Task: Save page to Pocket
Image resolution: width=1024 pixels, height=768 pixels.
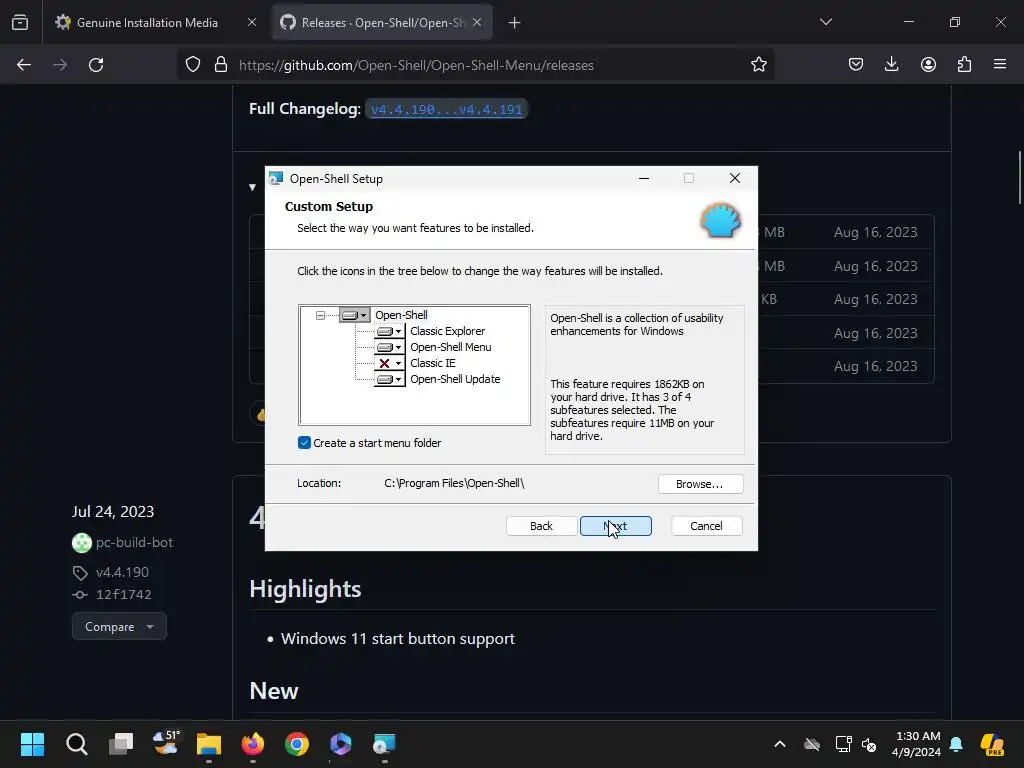Action: (856, 65)
